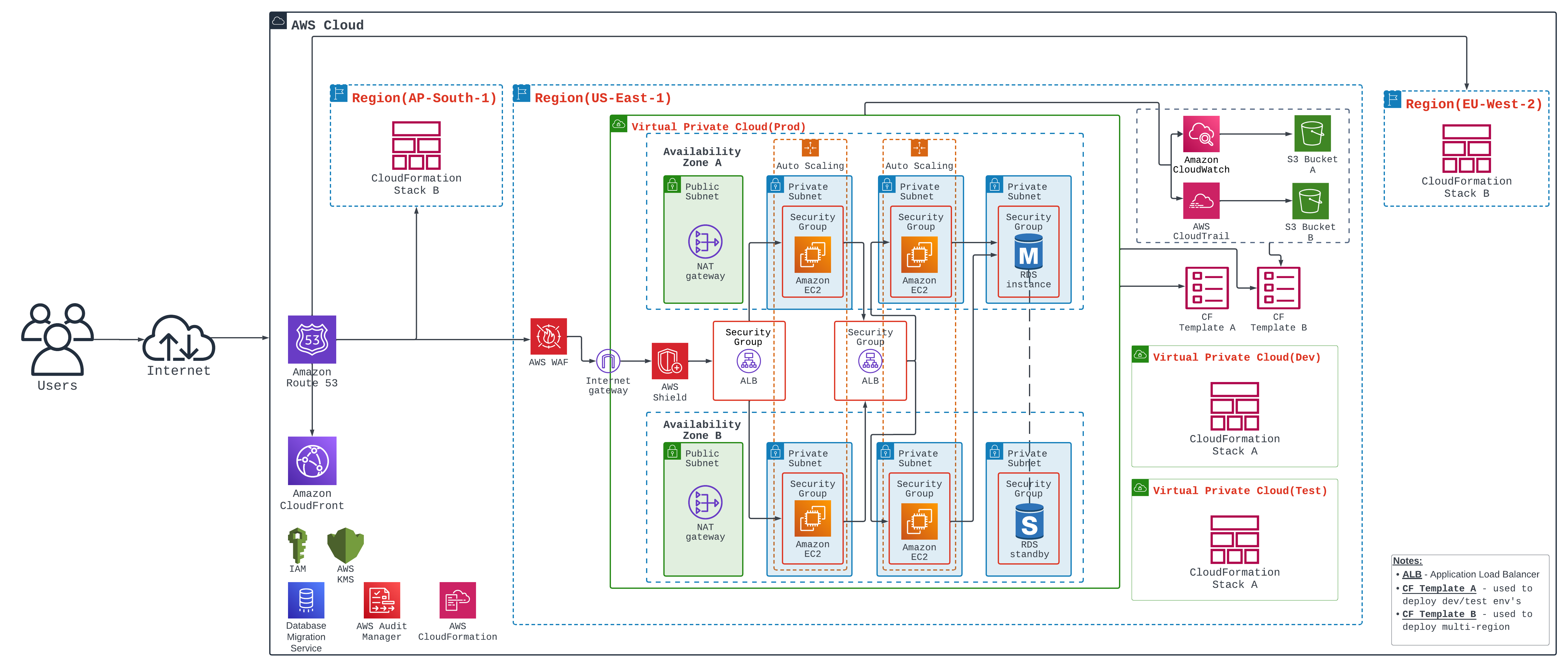
Task: Click the S3 Bucket A icon
Action: point(1312,133)
